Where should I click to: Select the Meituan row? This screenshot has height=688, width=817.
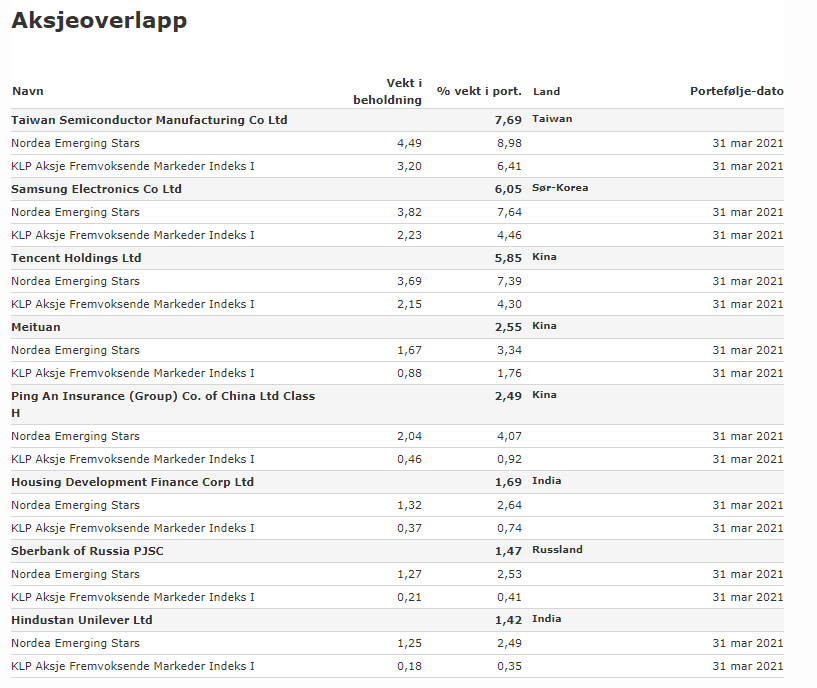(397, 327)
